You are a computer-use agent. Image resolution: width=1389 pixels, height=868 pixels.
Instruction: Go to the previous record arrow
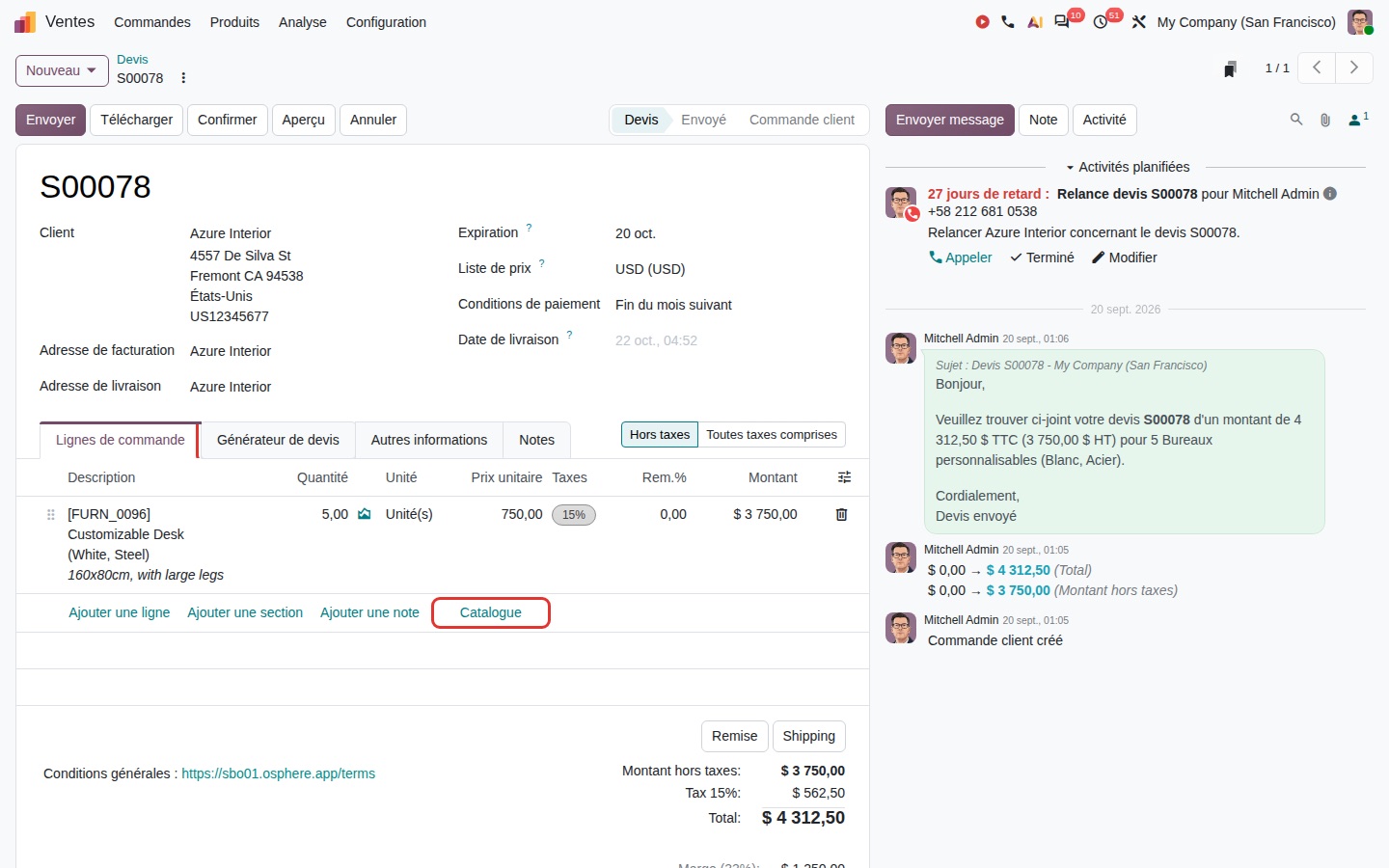[1317, 68]
